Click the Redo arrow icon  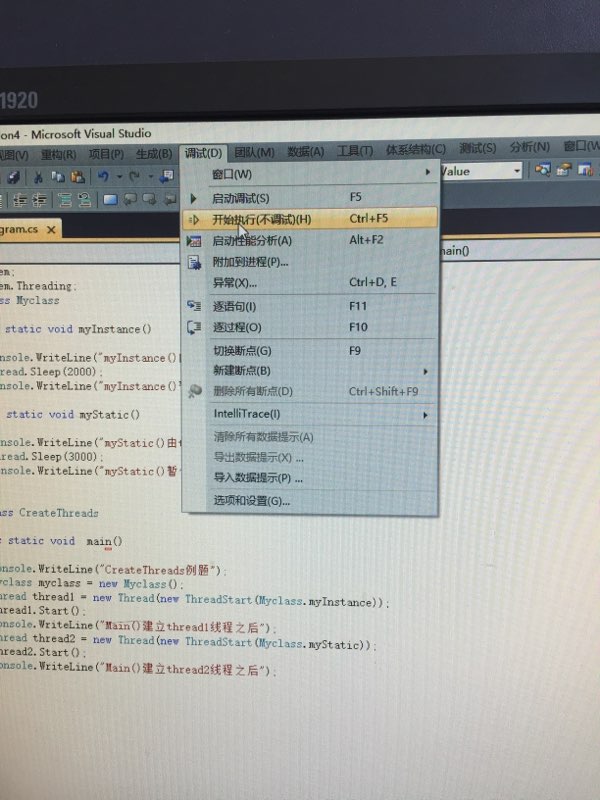[x=135, y=177]
